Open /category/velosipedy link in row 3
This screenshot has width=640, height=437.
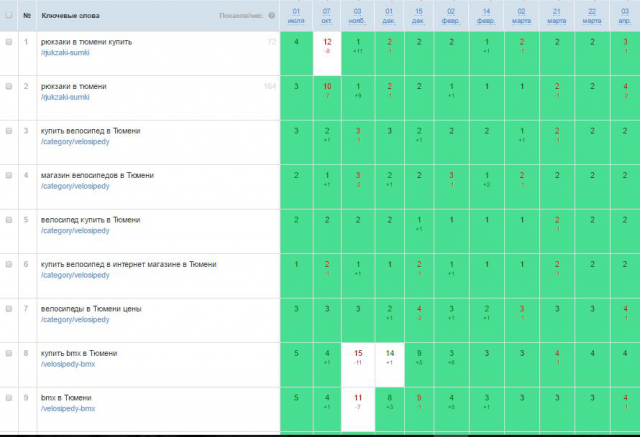pos(75,142)
